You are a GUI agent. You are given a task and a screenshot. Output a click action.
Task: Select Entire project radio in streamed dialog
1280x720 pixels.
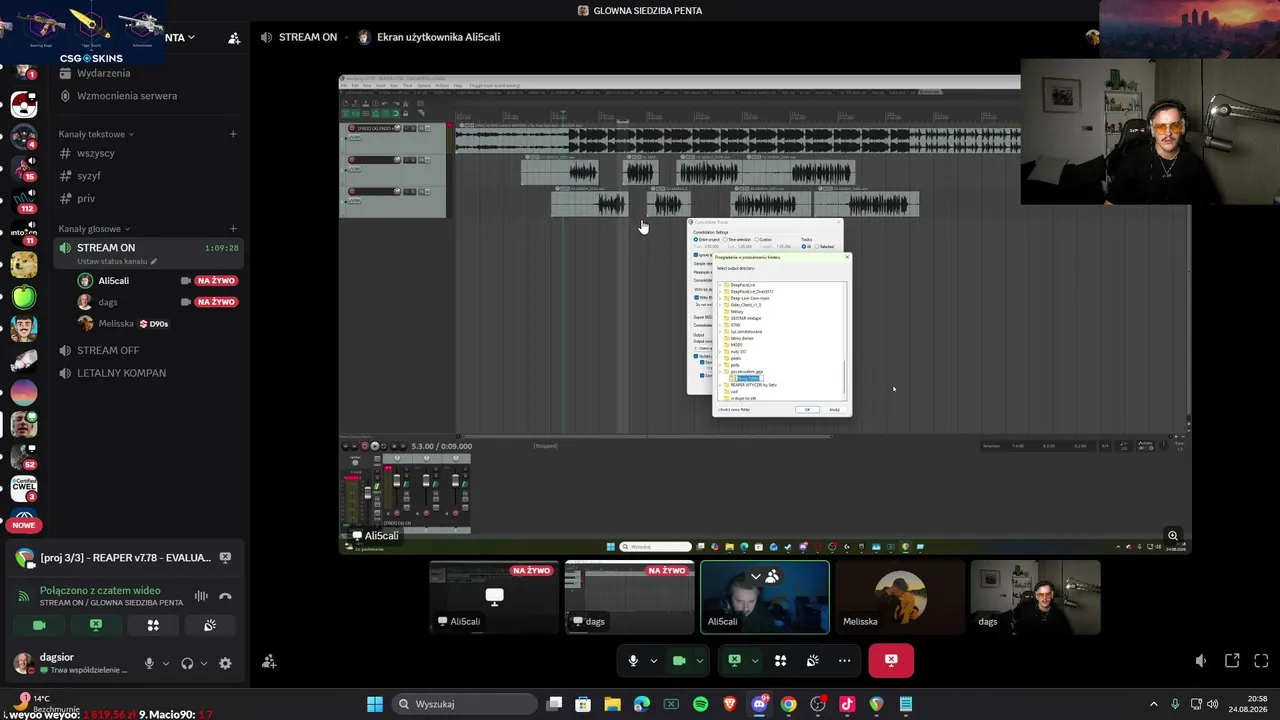[696, 239]
